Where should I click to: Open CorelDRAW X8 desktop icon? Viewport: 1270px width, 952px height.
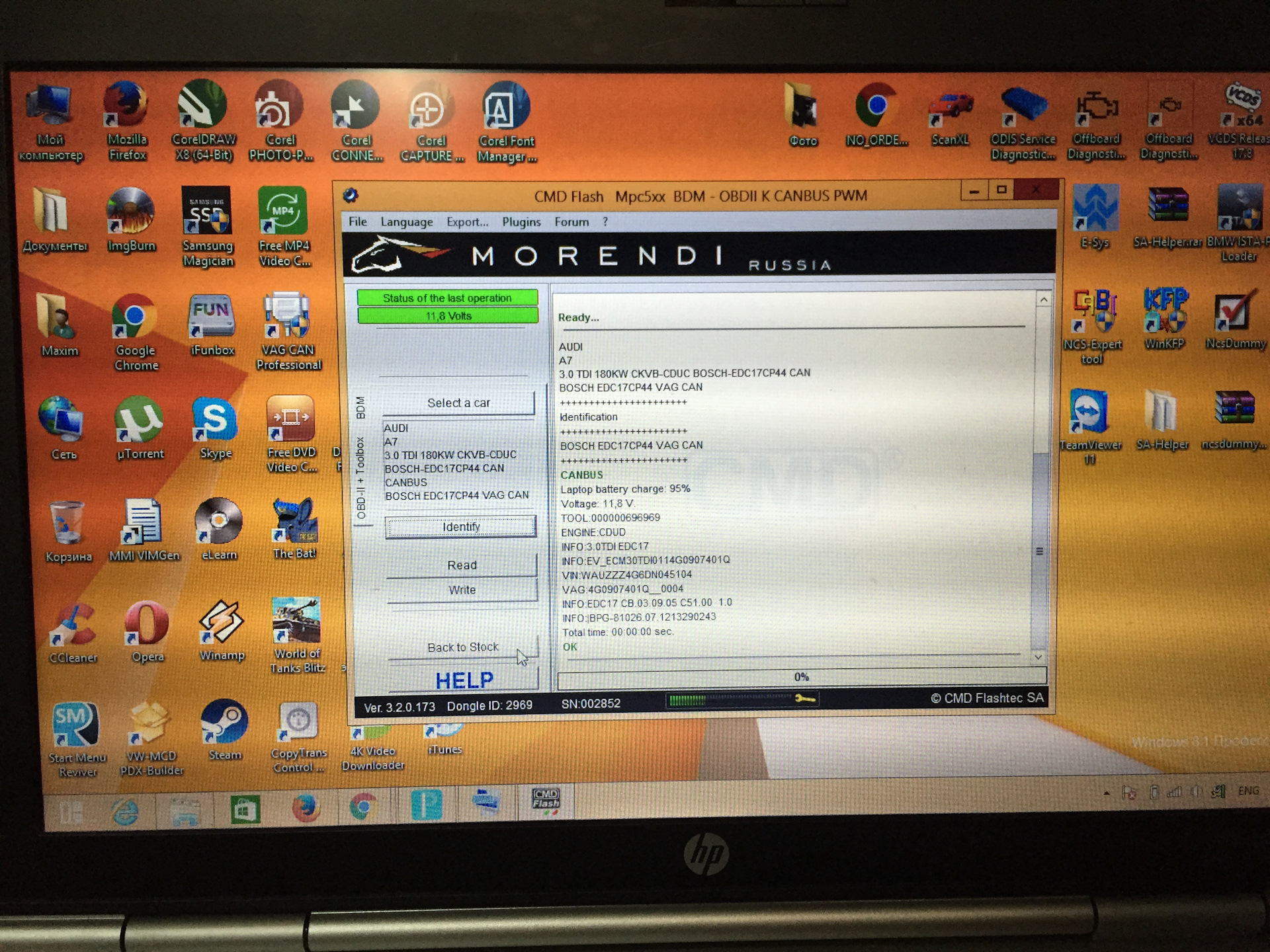[204, 121]
